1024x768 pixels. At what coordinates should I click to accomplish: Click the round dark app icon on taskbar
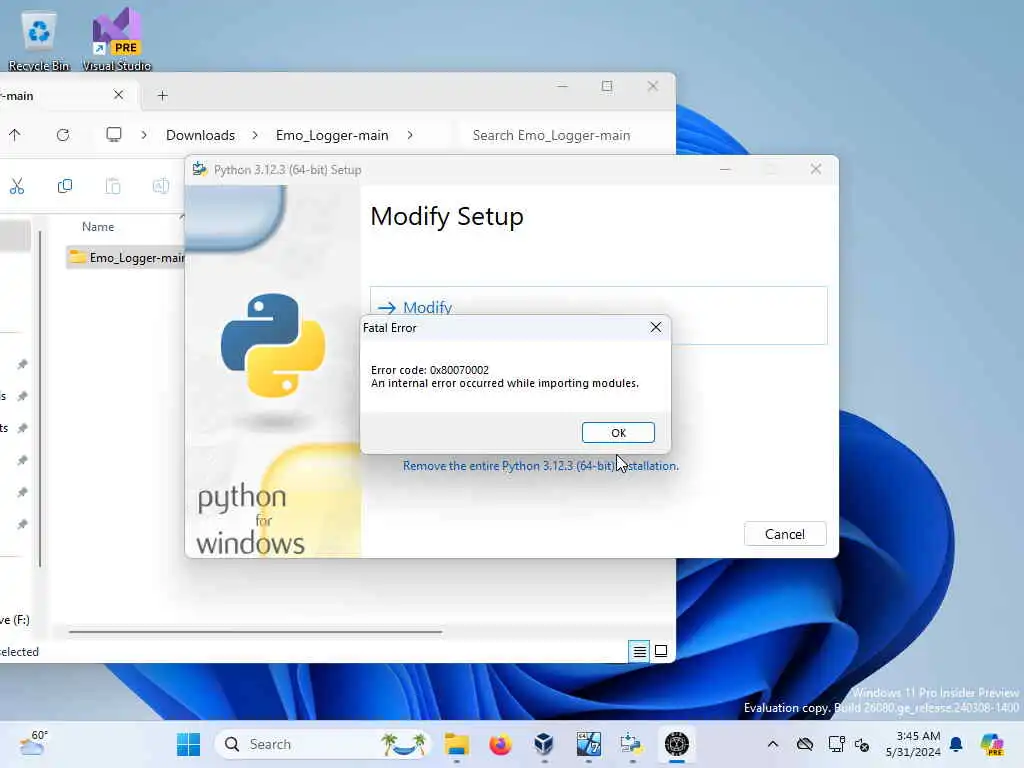677,744
